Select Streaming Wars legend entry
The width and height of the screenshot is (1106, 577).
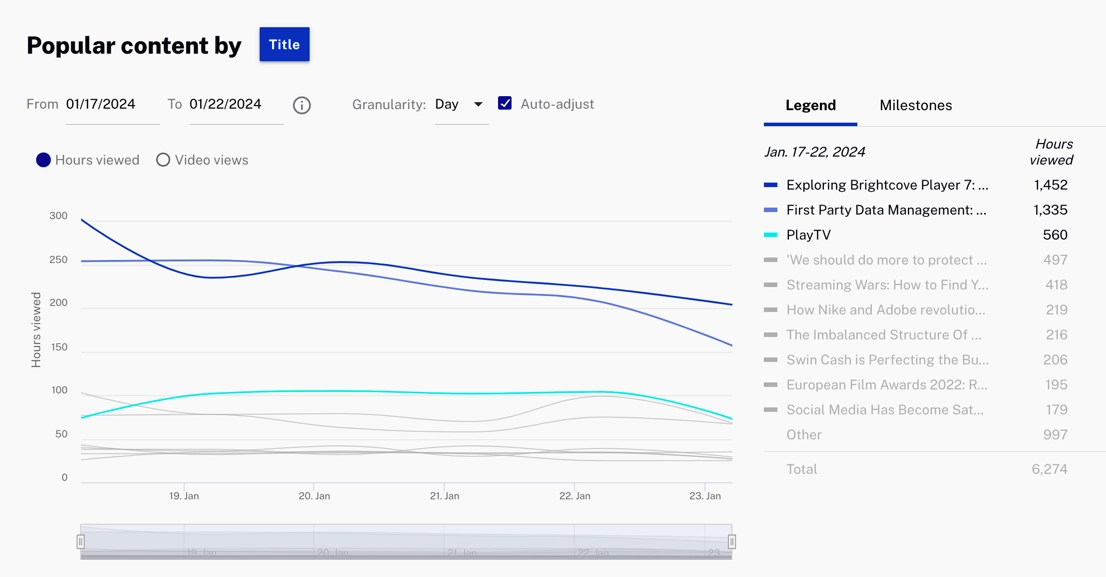point(886,285)
